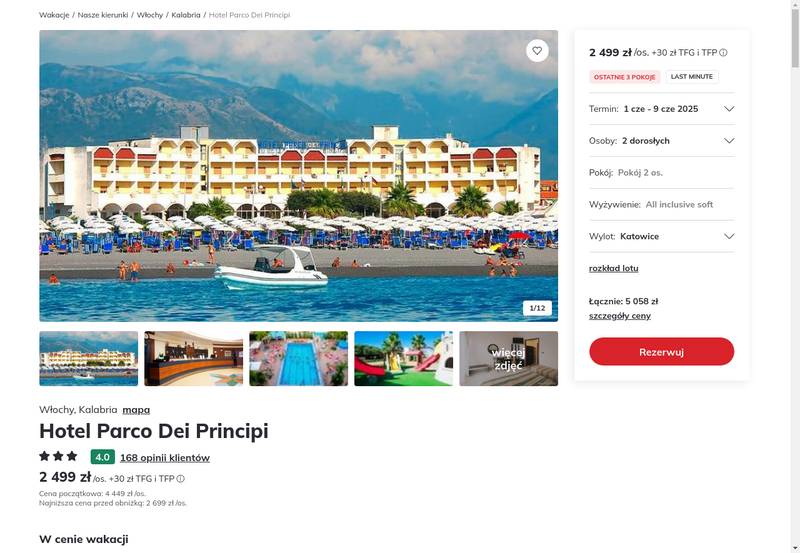Expand the Osoby guests dropdown
Screen dimensions: 800x553
pyautogui.click(x=661, y=141)
